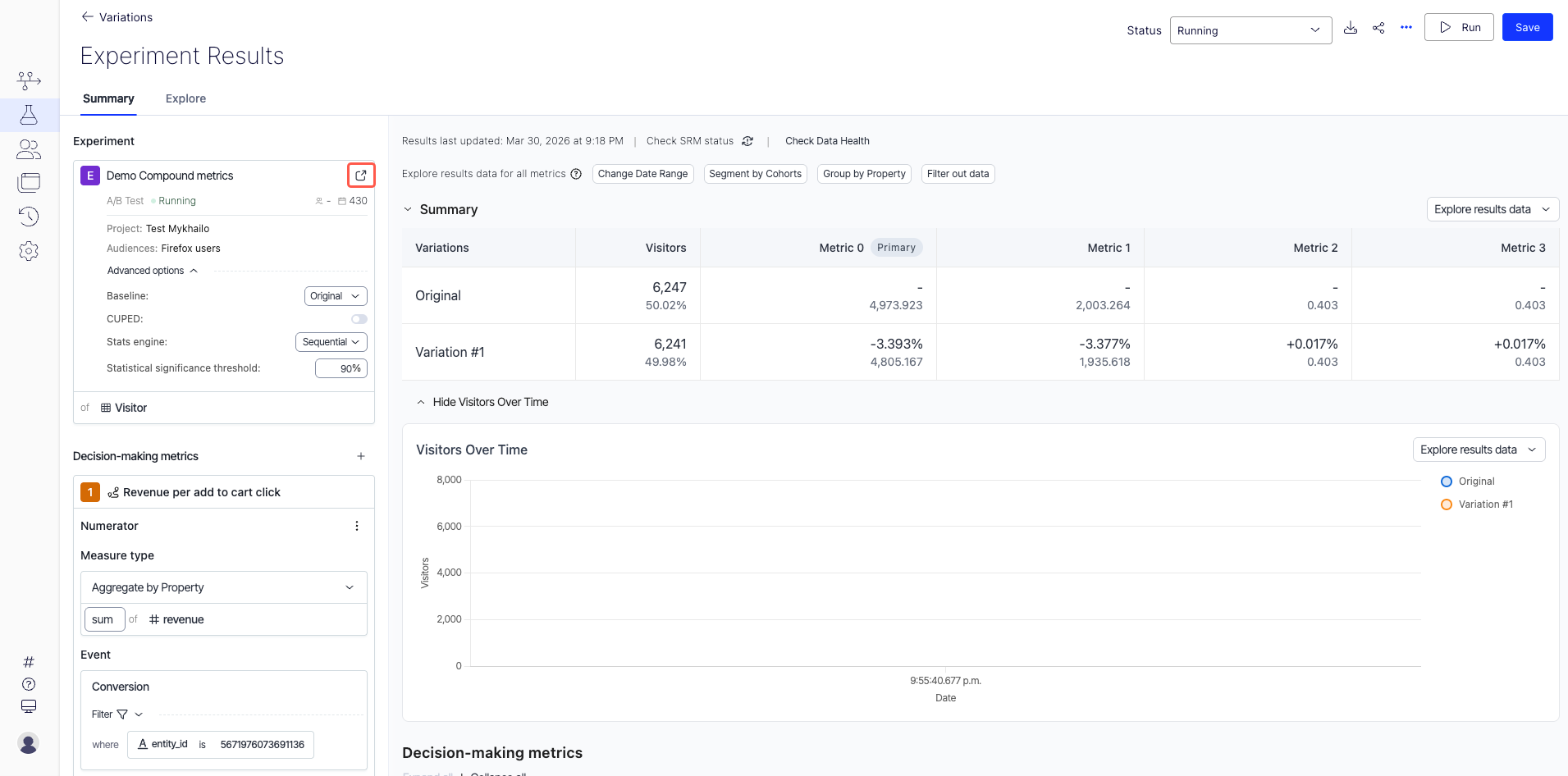
Task: Open the three-dot more options menu
Action: click(x=1406, y=28)
